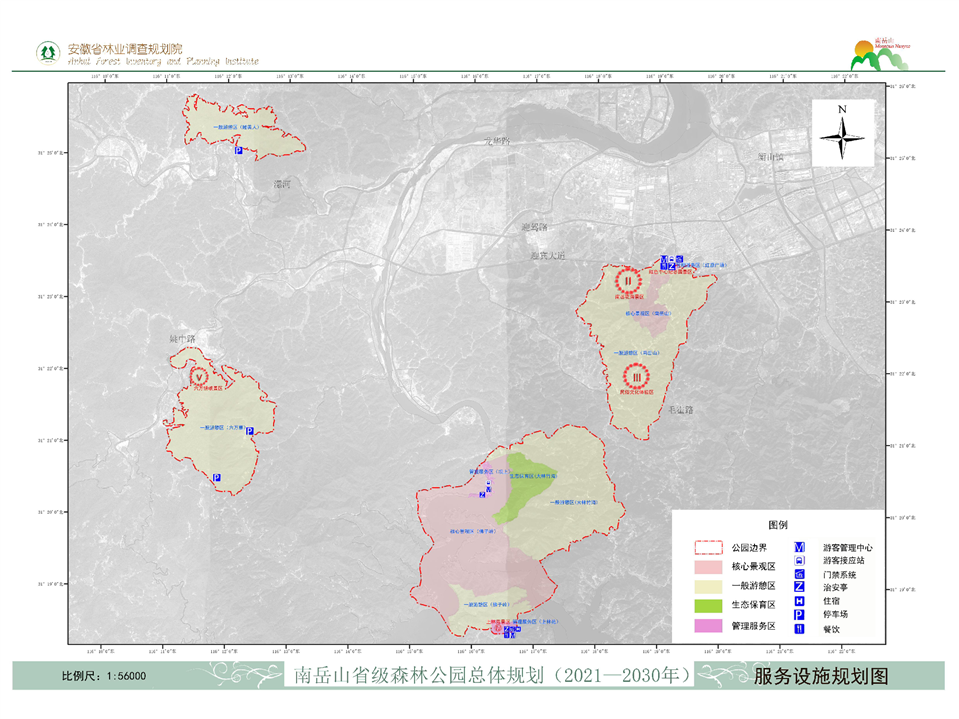959x719 pixels.
Task: Click the red circled V marker on west area
Action: tap(201, 376)
